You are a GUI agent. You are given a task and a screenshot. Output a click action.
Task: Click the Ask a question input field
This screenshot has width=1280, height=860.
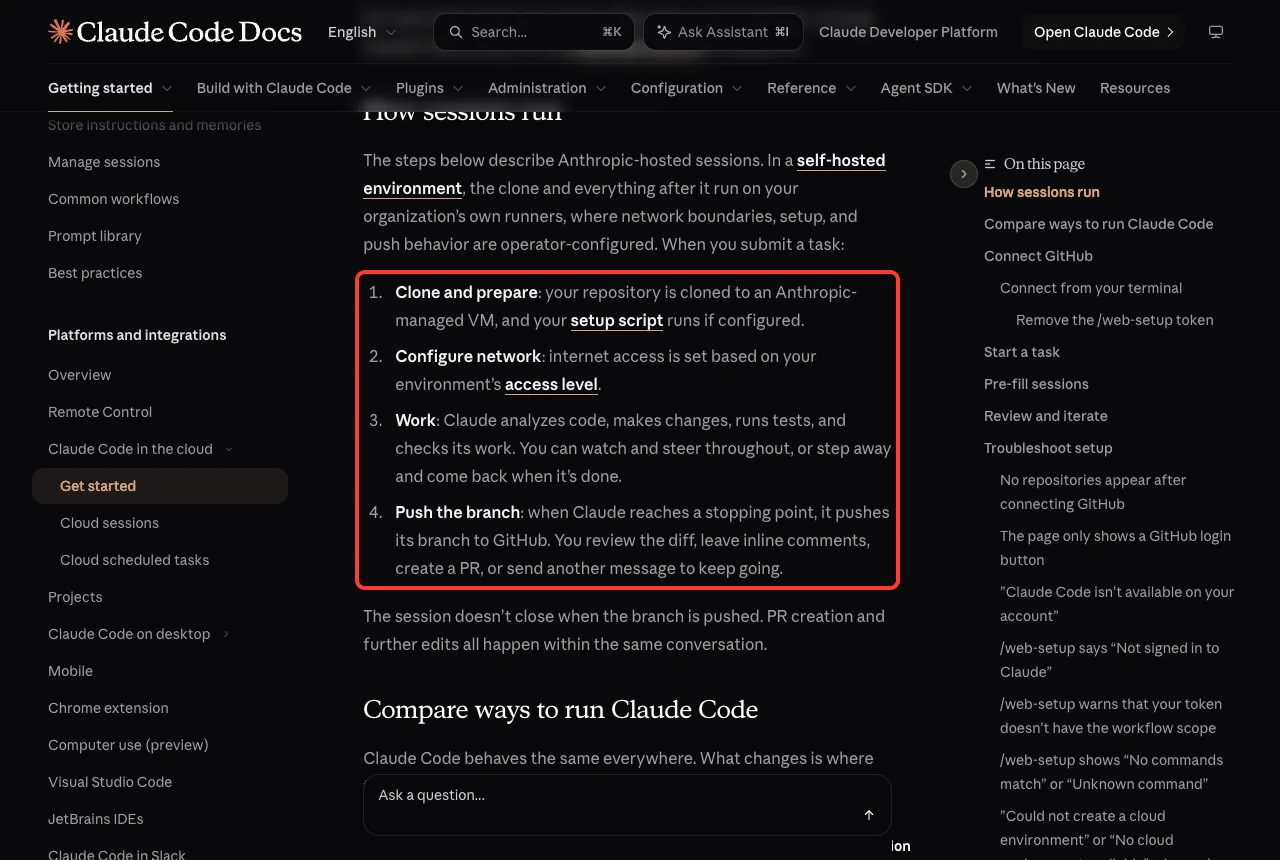click(627, 805)
